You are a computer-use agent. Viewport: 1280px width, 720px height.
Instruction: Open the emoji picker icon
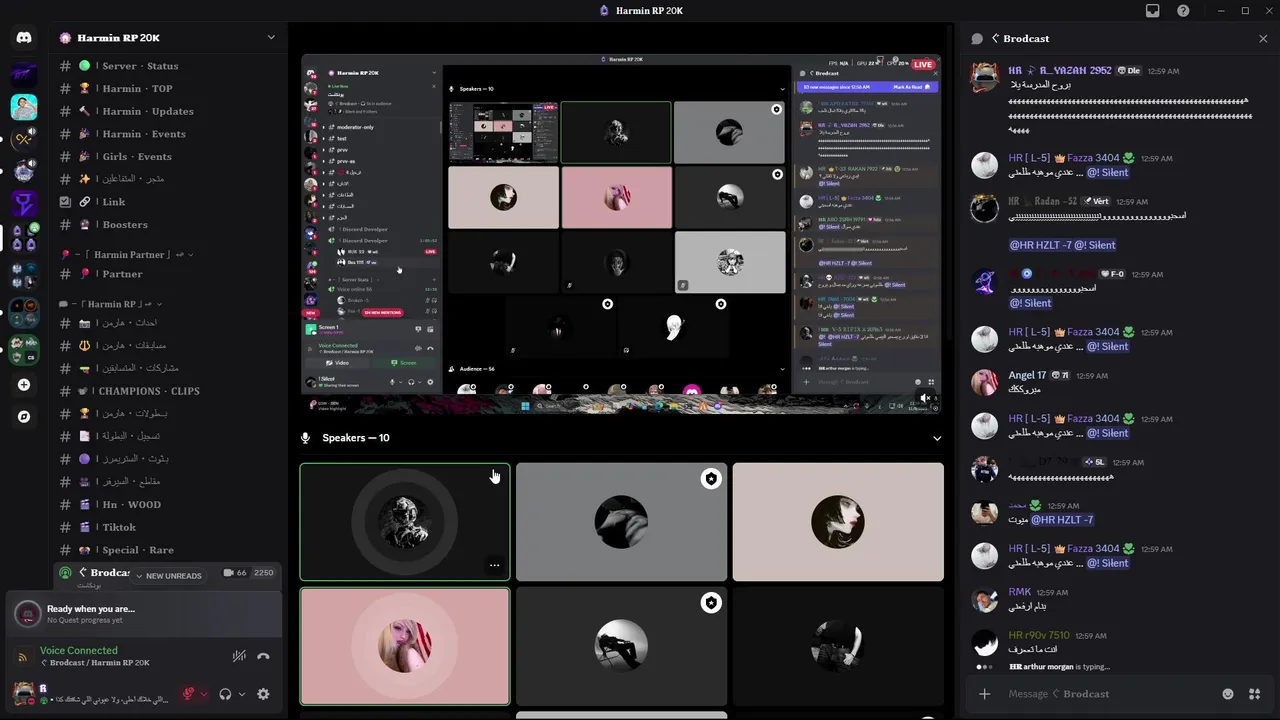[x=1228, y=694]
